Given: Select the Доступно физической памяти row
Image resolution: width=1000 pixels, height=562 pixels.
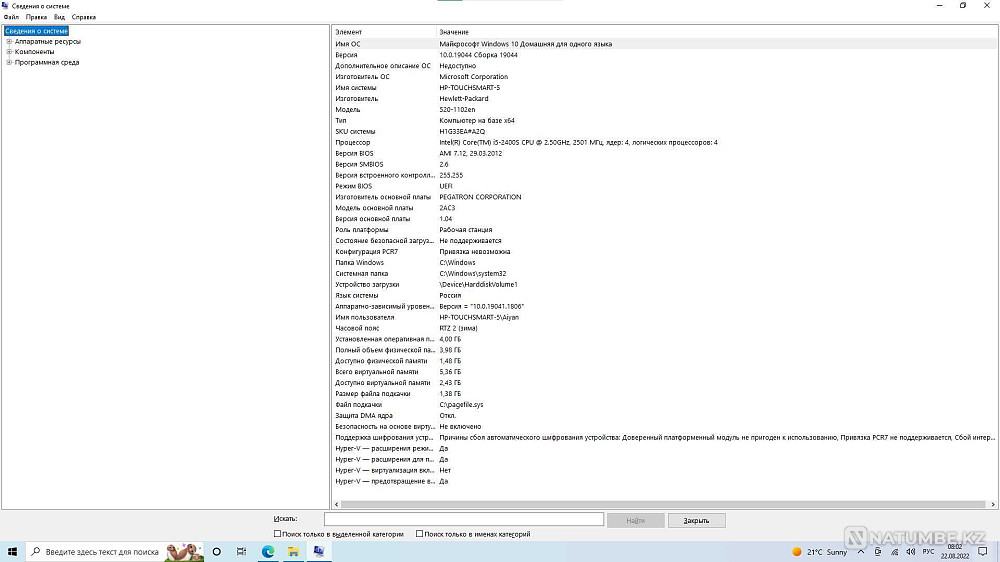Looking at the screenshot, I should pyautogui.click(x=665, y=361).
